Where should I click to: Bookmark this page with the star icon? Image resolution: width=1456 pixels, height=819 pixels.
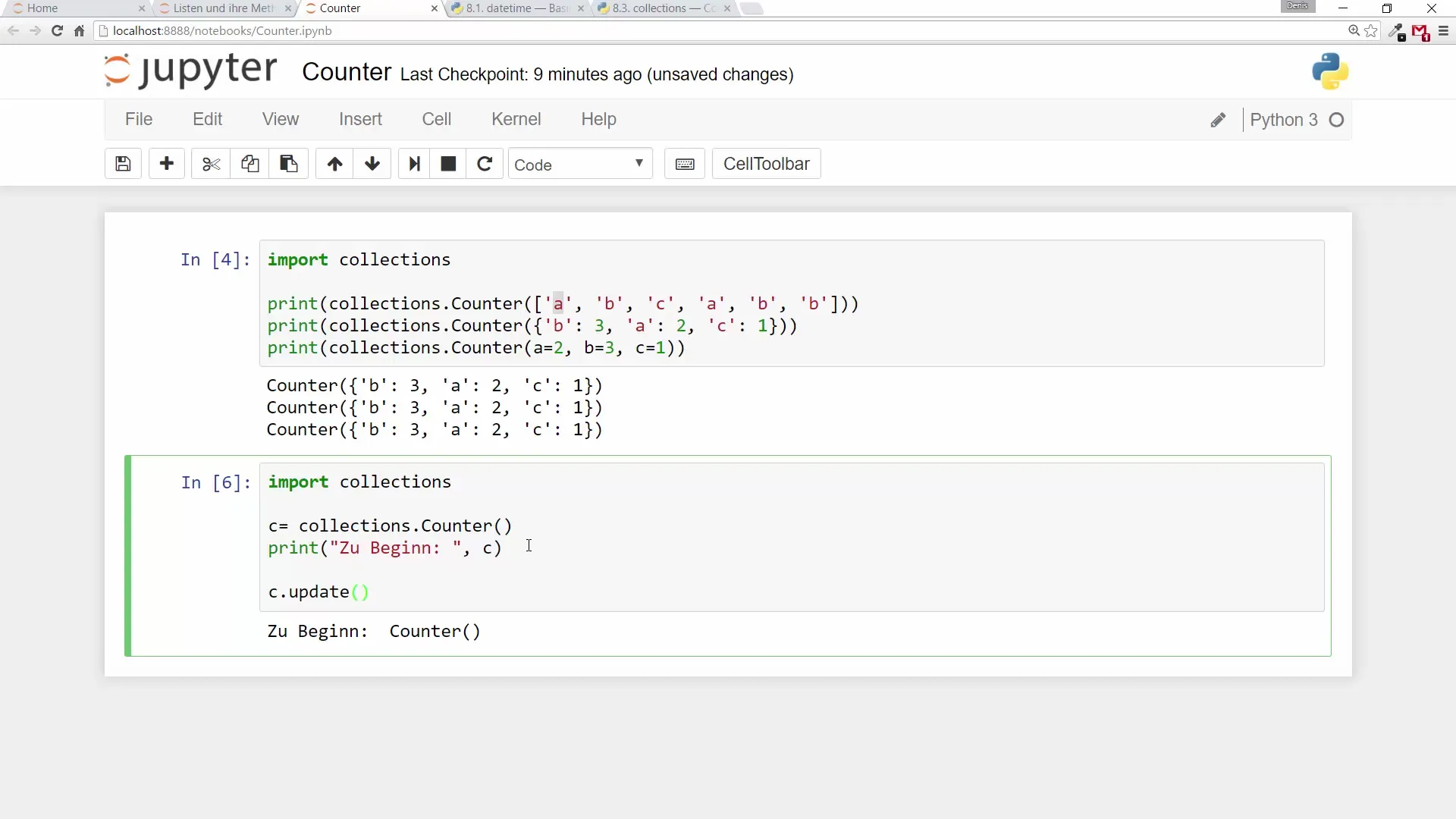pyautogui.click(x=1371, y=31)
